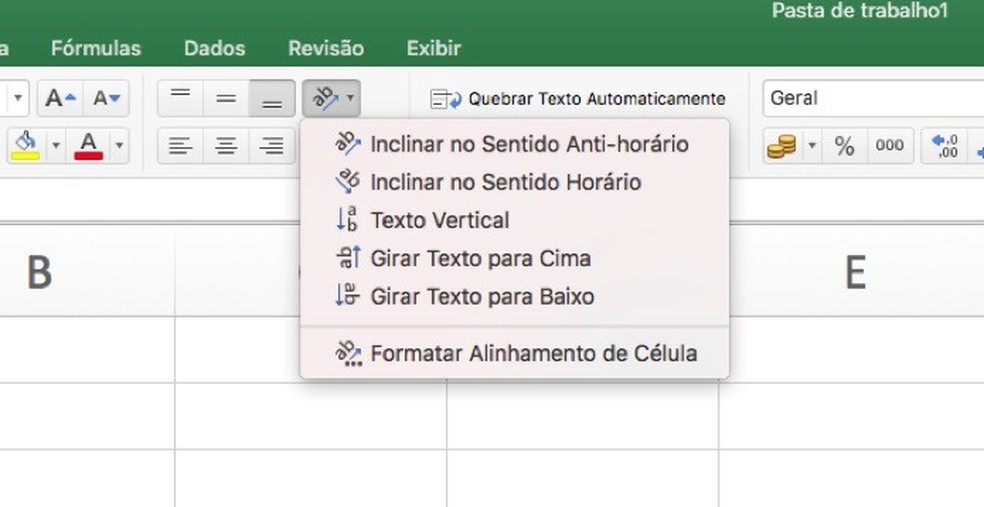Apply percent style format
This screenshot has height=507, width=984.
click(x=844, y=147)
